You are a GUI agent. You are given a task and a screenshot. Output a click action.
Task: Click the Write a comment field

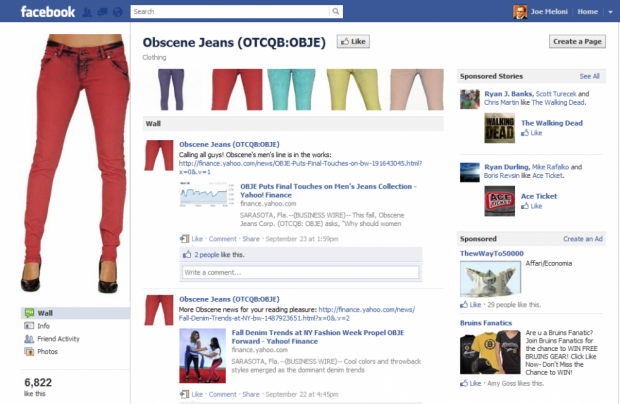[x=301, y=272]
